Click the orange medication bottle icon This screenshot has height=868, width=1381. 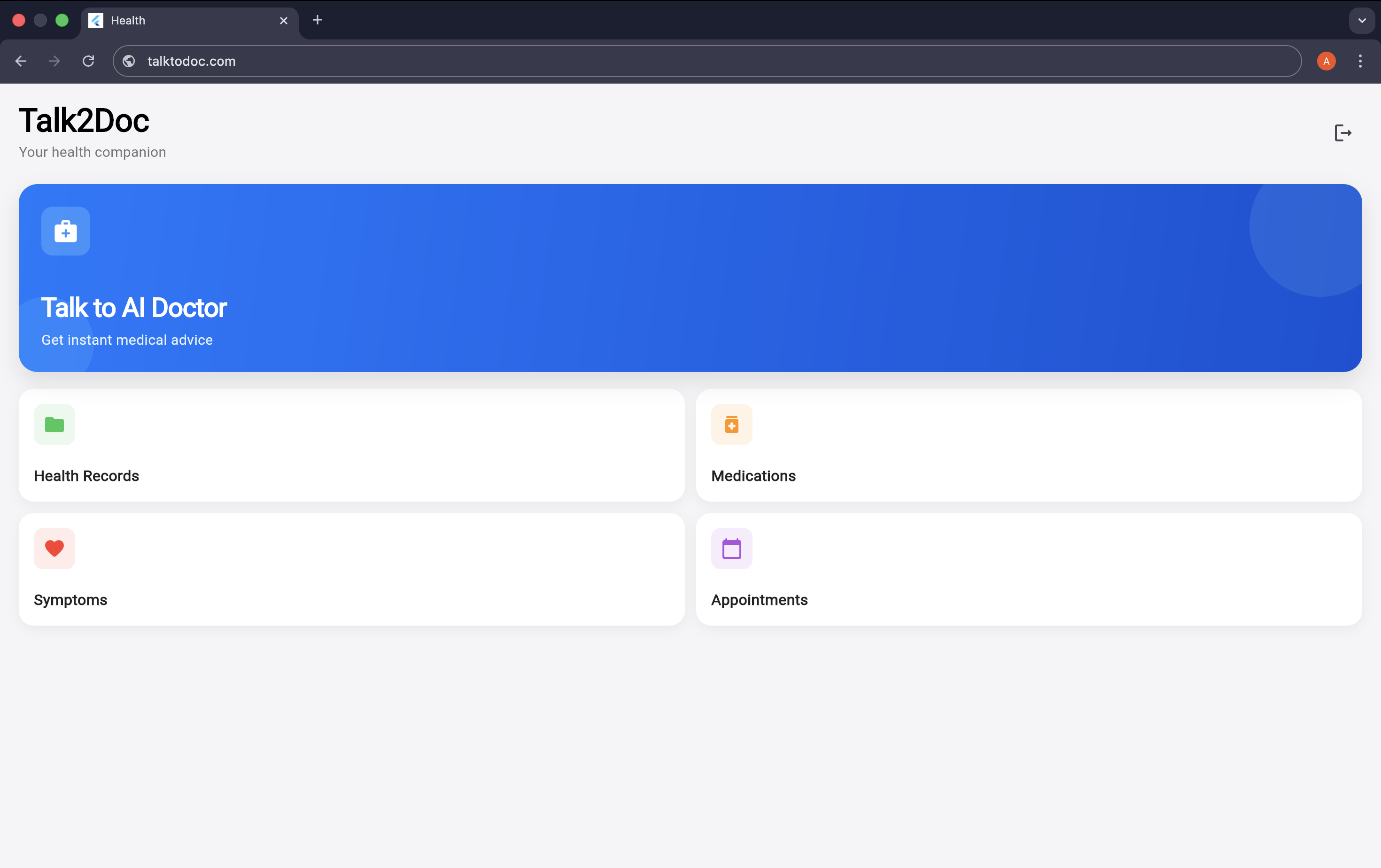pos(731,425)
